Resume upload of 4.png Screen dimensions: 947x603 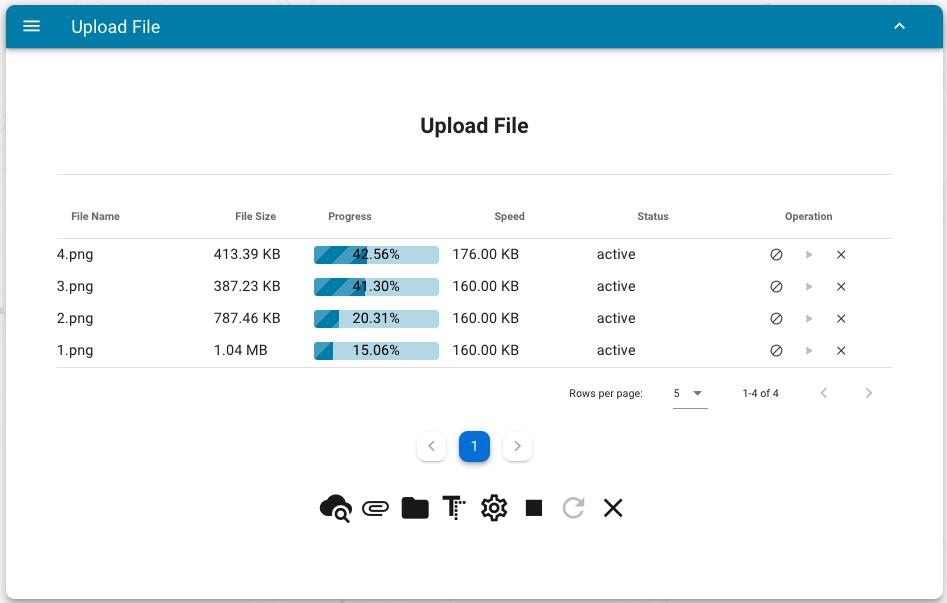point(809,254)
